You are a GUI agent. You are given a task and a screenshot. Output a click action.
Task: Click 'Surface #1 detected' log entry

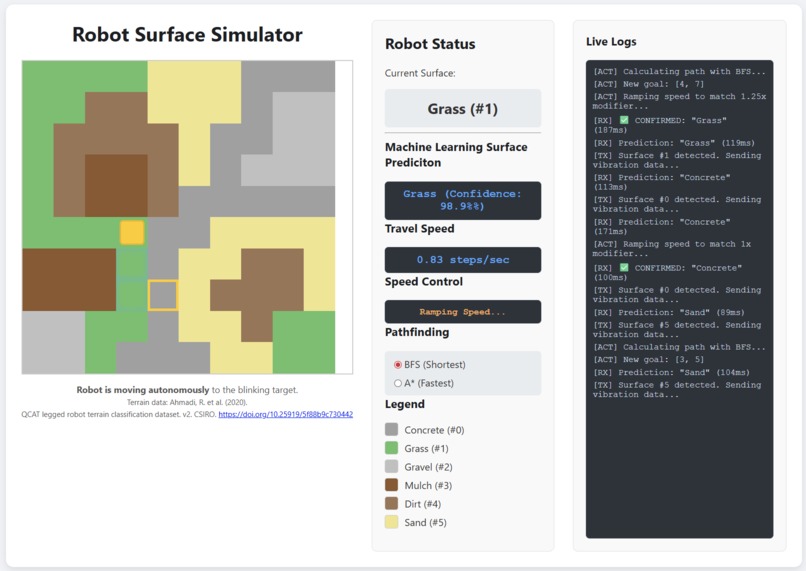point(677,160)
